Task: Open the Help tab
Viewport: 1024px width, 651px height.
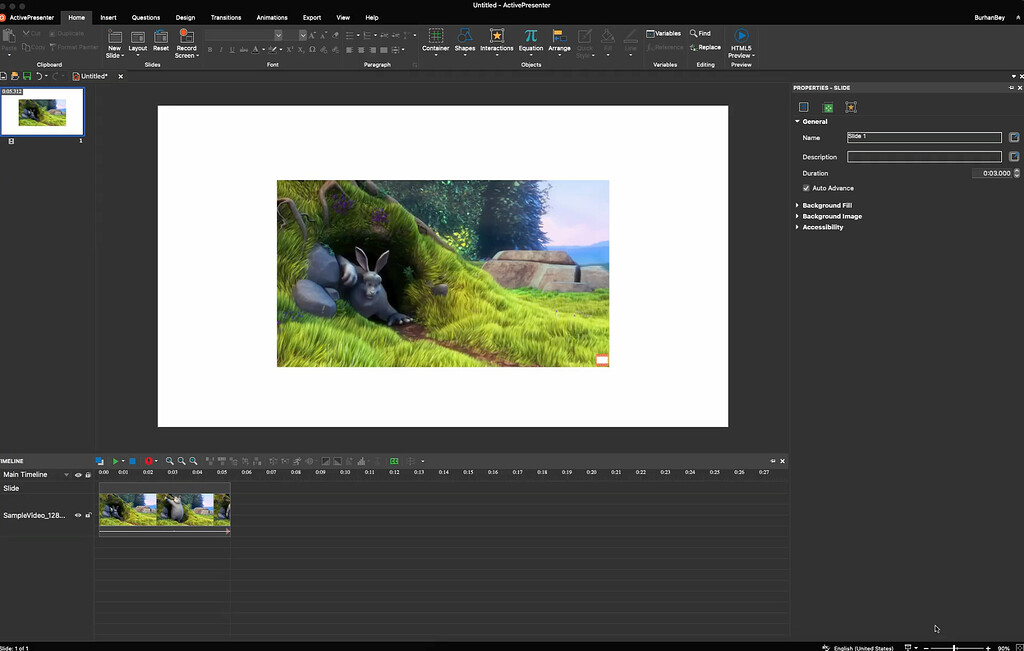Action: (372, 18)
